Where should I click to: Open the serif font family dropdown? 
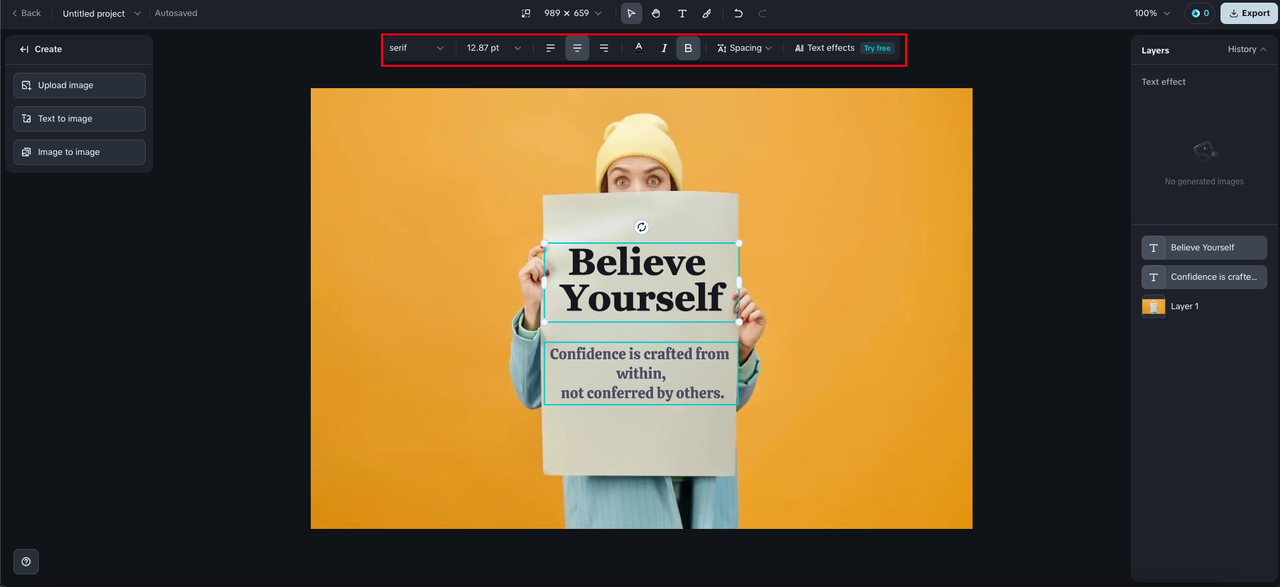[416, 48]
